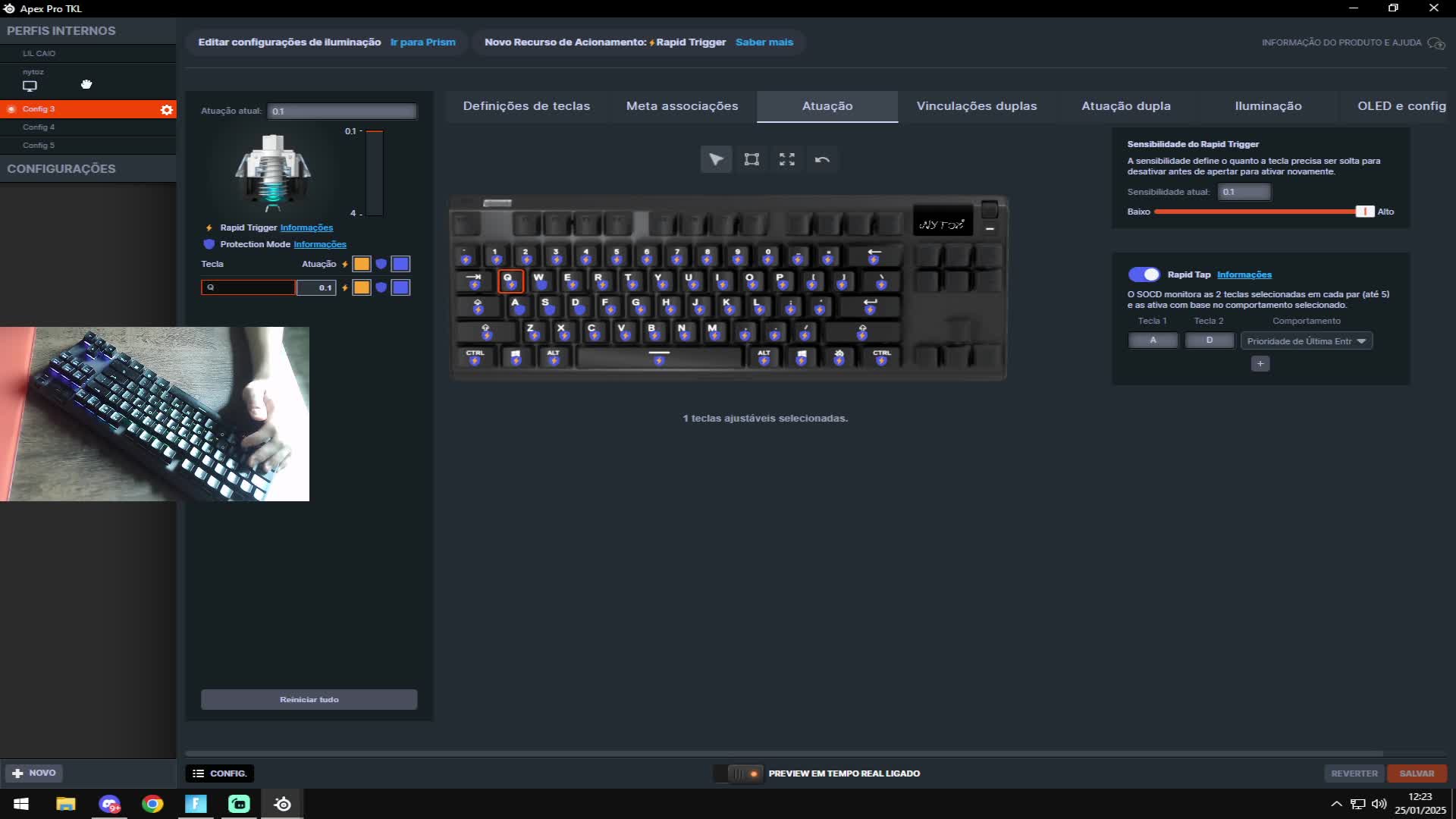The image size is (1456, 819).
Task: Open Discord from the taskbar
Action: point(109,804)
